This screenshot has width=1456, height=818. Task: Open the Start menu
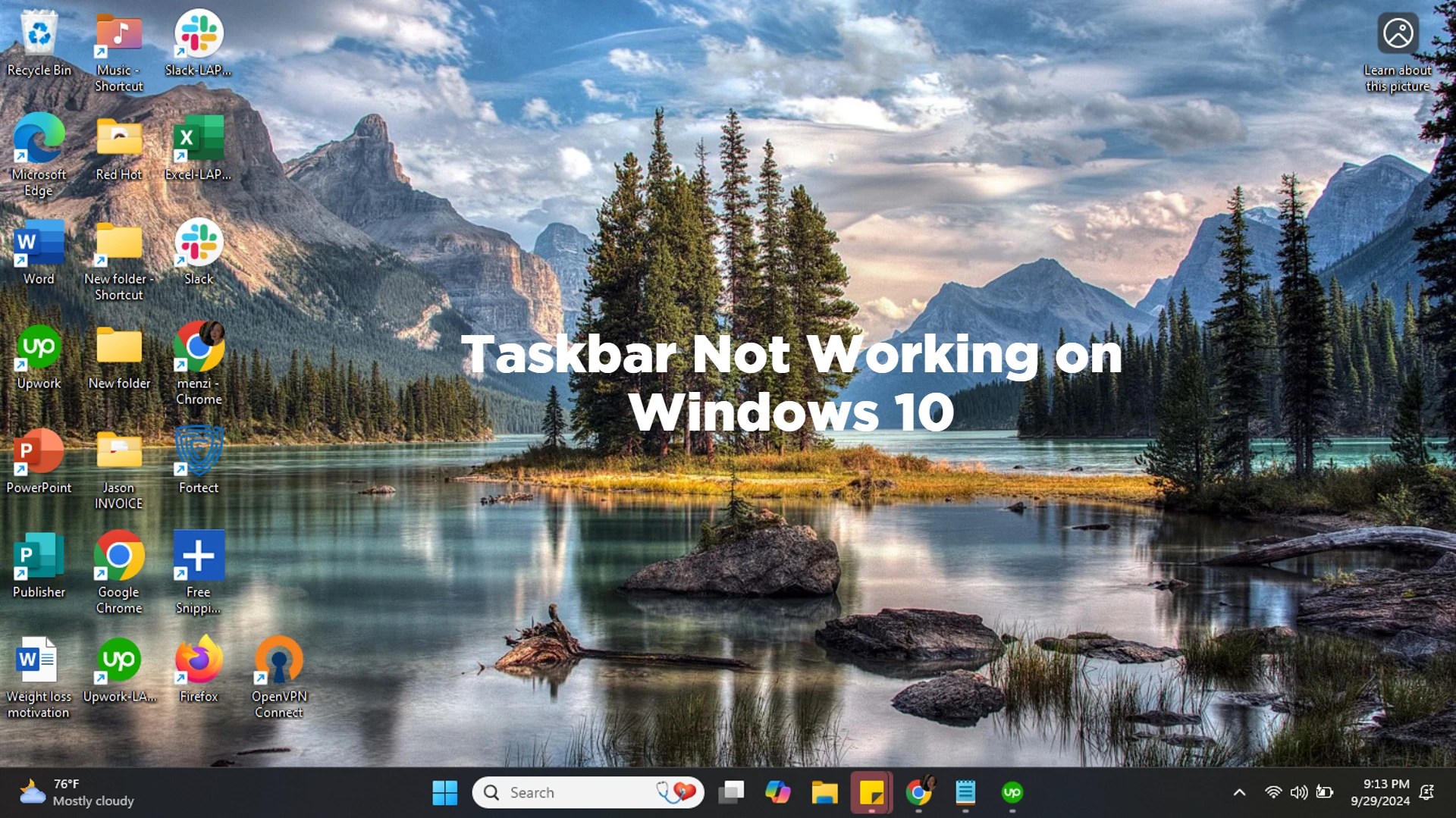pyautogui.click(x=444, y=791)
